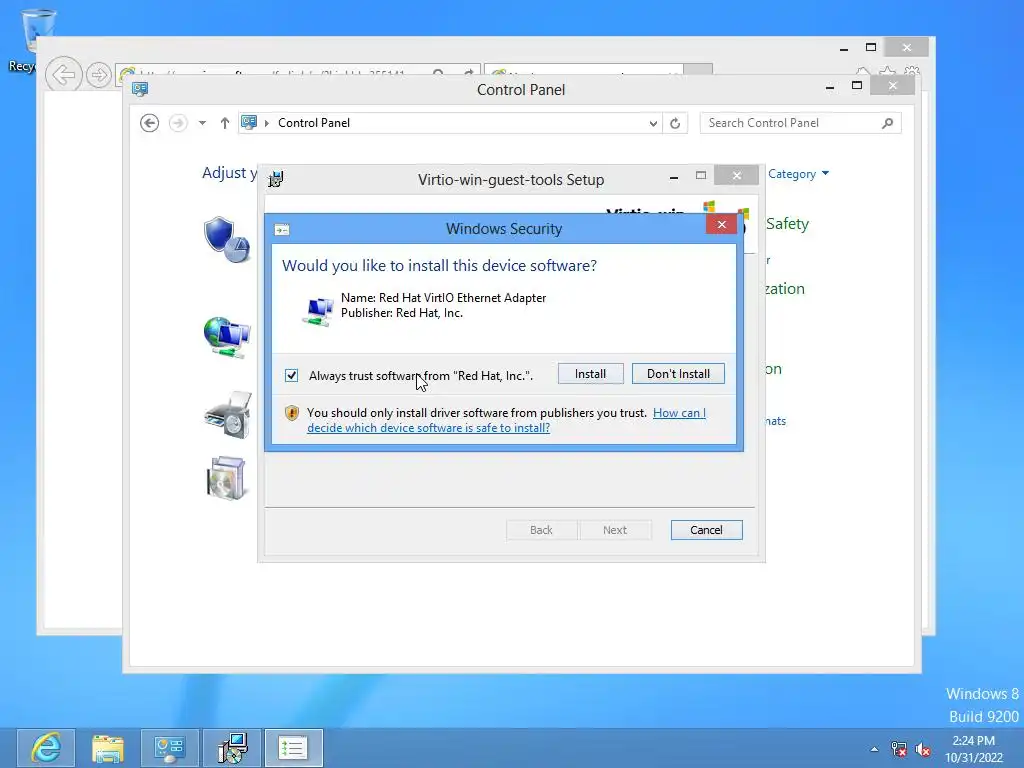Image resolution: width=1024 pixels, height=768 pixels.
Task: Switch to Windows Security dialog taskbar button
Action: pyautogui.click(x=293, y=748)
